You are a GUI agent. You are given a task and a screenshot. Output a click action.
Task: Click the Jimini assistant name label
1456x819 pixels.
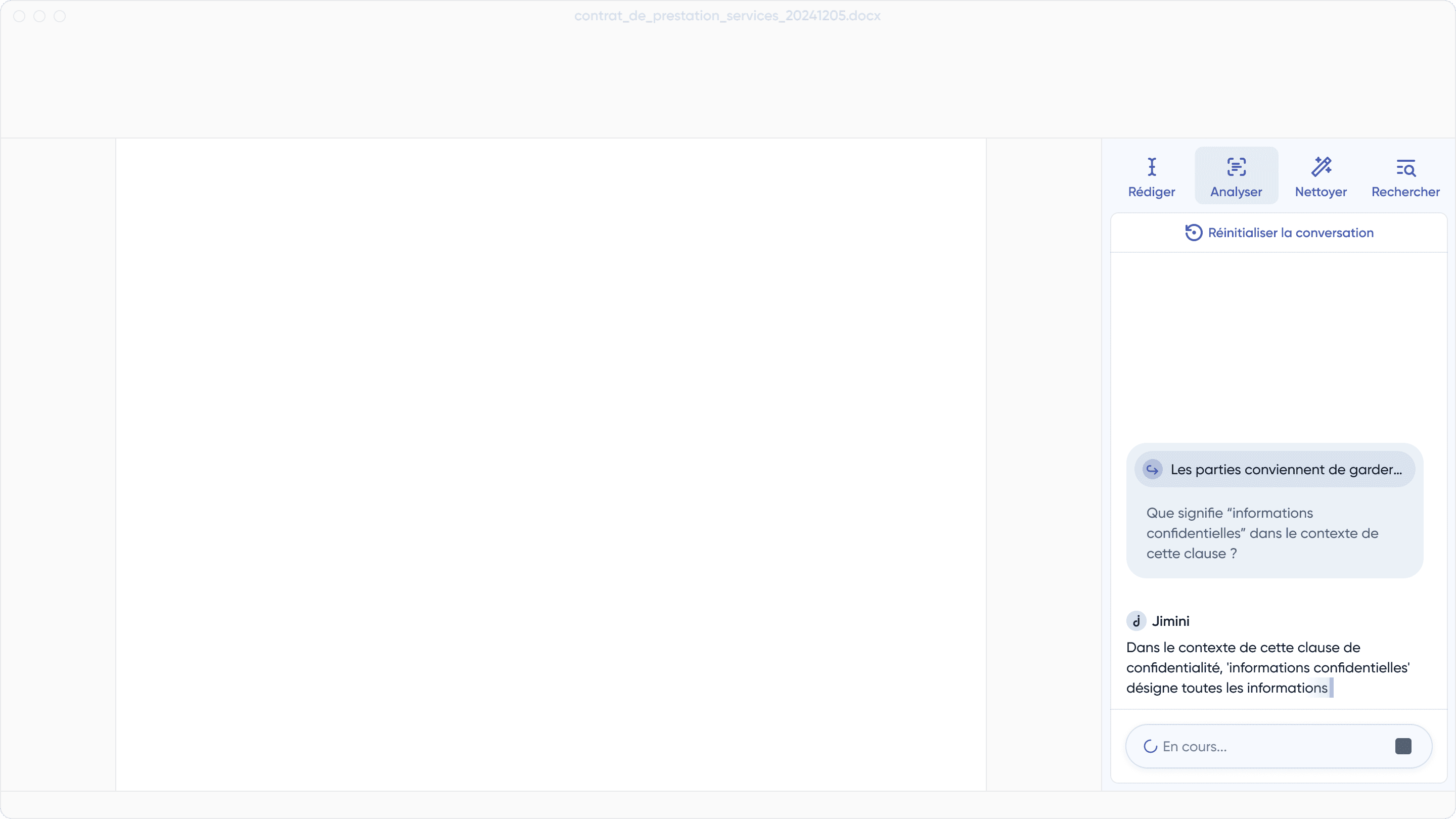1170,621
